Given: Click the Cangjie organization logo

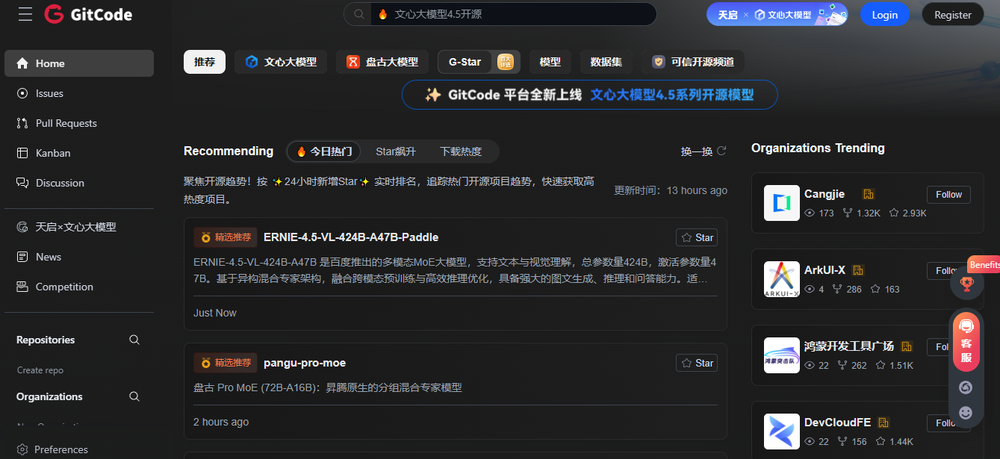Looking at the screenshot, I should point(781,203).
